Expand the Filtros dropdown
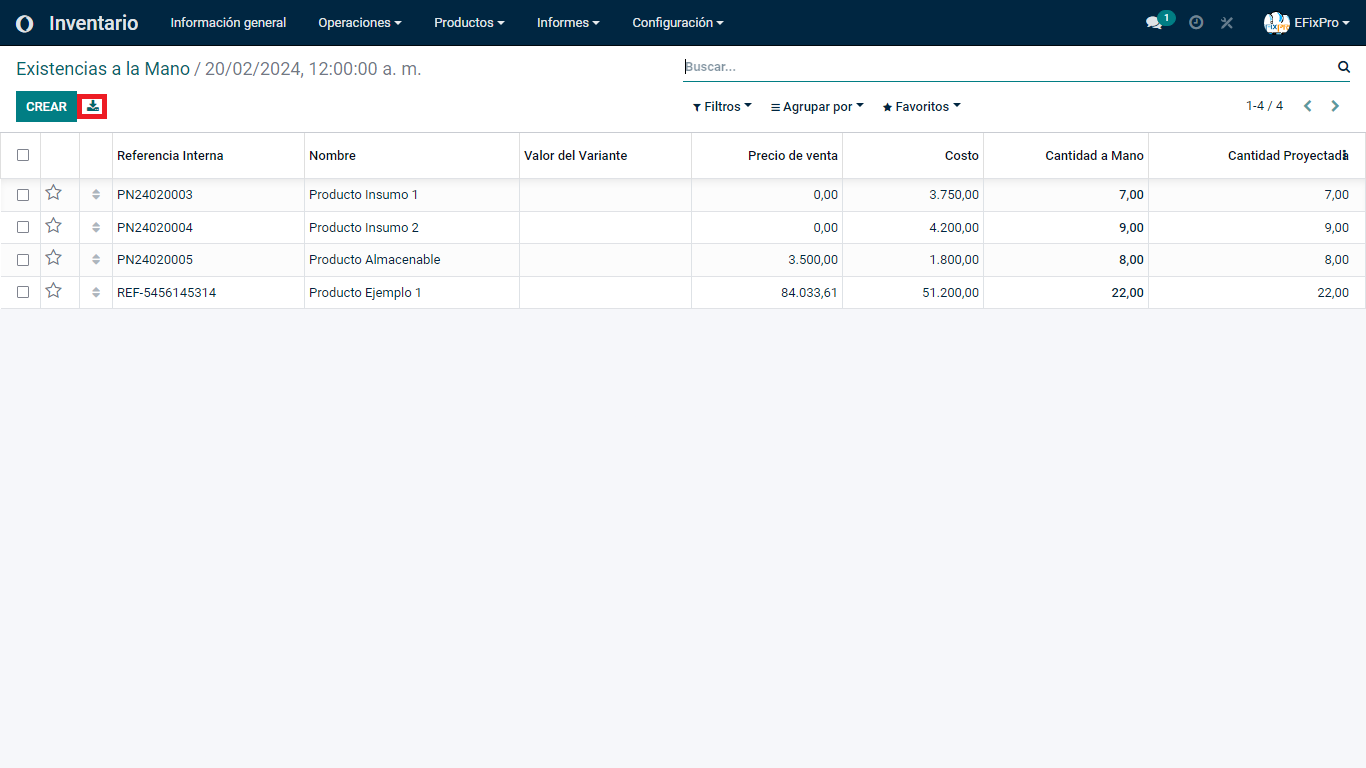The width and height of the screenshot is (1366, 768). point(722,107)
